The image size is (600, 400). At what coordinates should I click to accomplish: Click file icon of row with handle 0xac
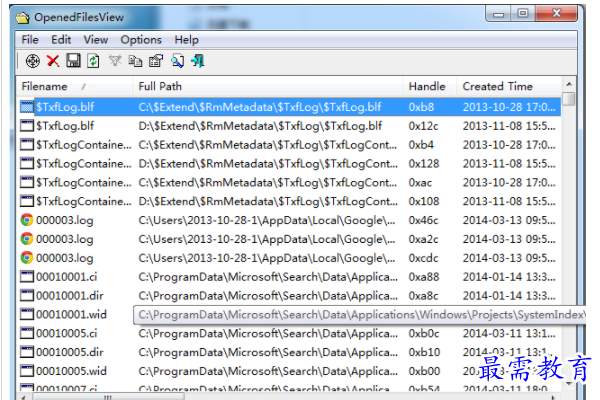coord(27,182)
